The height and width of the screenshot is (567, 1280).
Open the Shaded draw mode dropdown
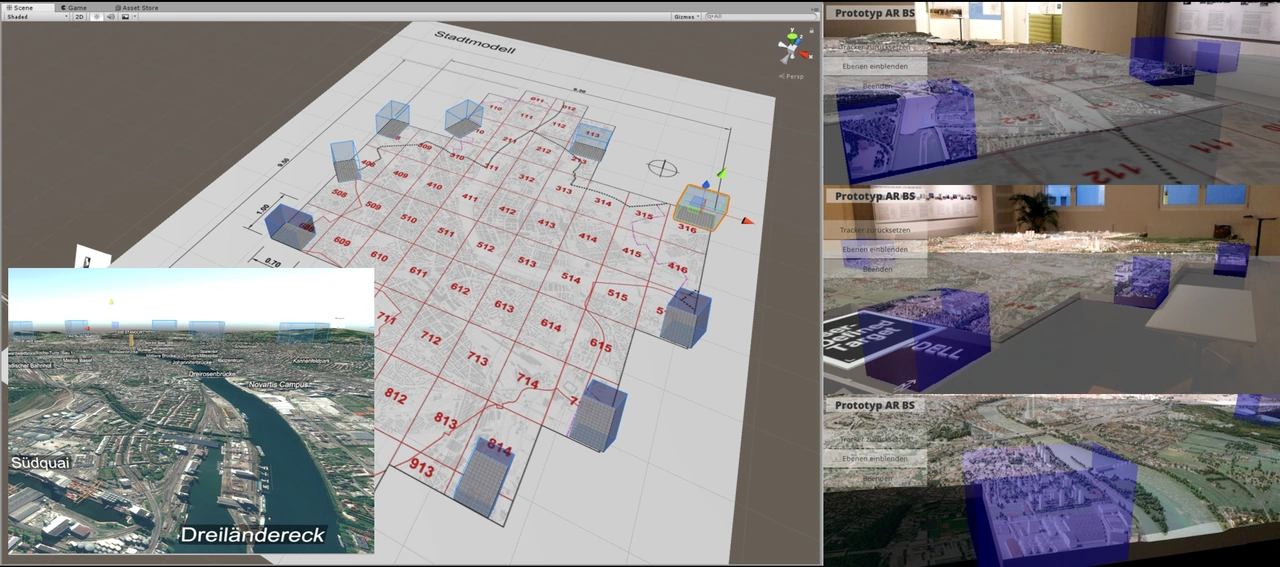(37, 17)
